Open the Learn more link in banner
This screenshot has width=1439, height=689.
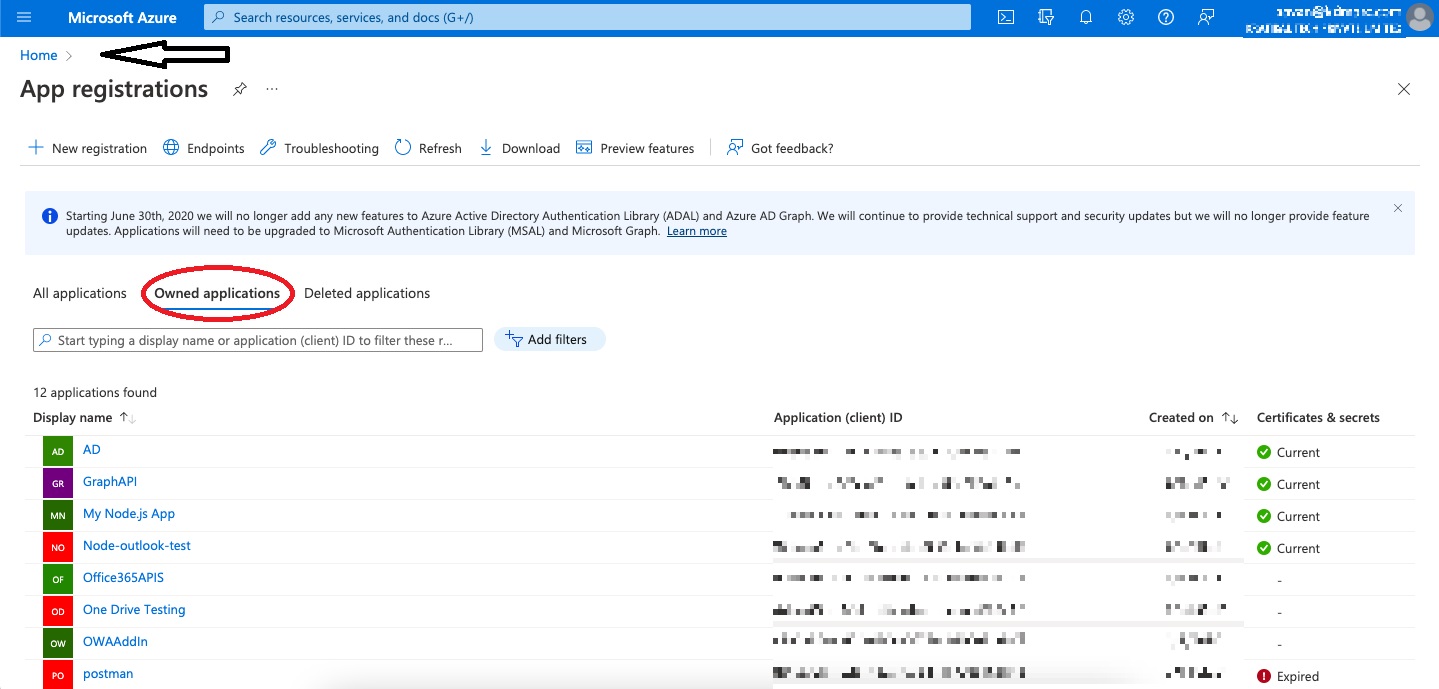pos(697,231)
